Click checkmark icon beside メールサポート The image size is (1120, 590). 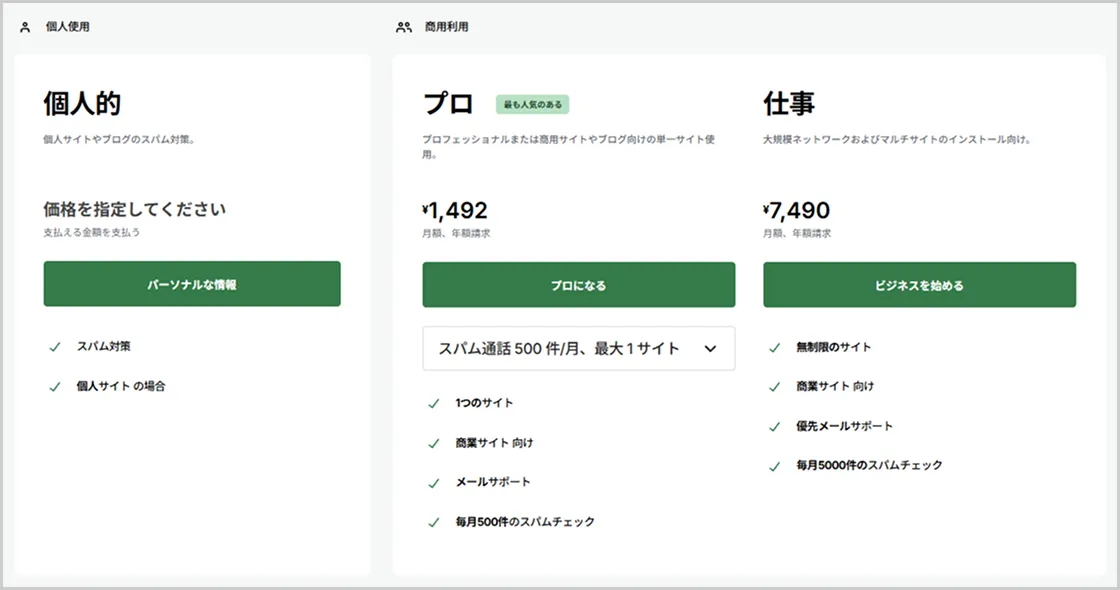click(434, 483)
